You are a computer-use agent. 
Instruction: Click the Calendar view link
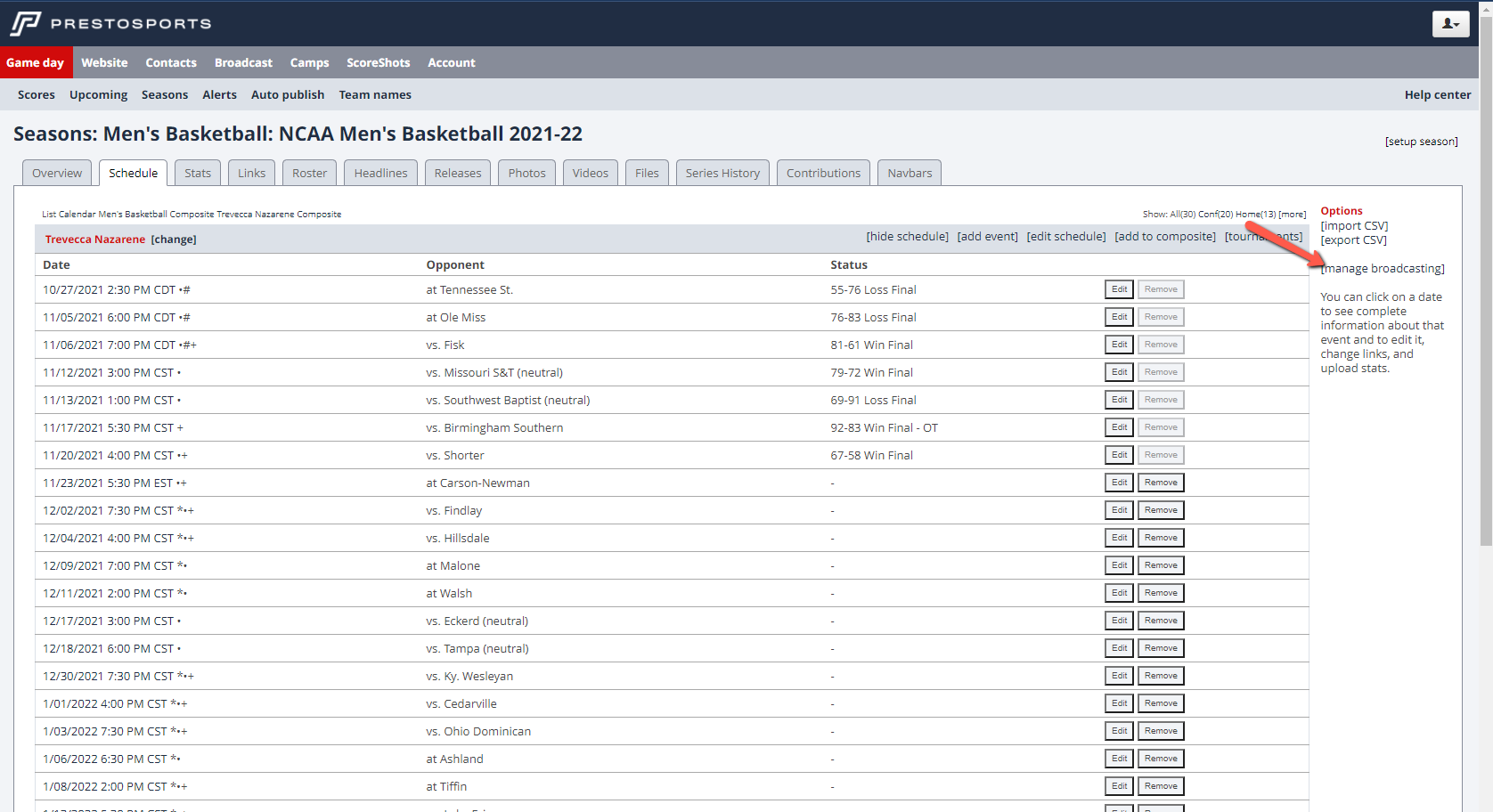[x=77, y=215]
